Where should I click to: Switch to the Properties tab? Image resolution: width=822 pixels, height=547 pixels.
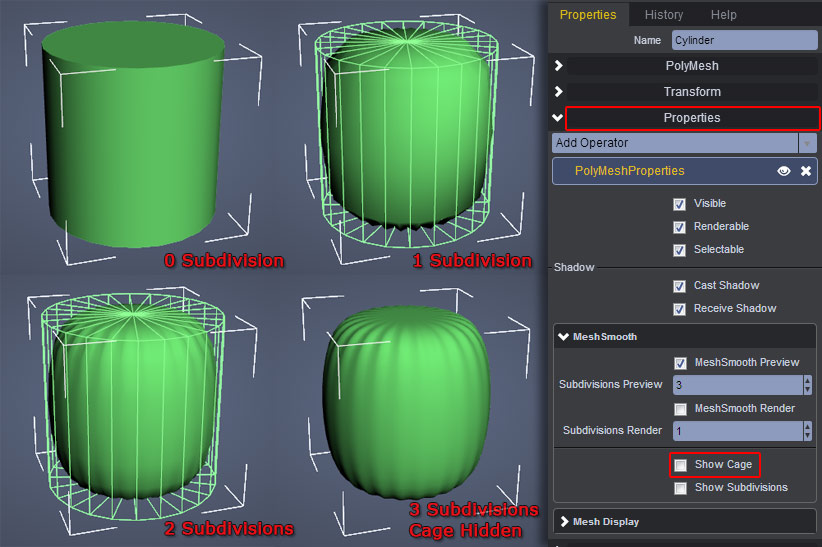click(588, 15)
